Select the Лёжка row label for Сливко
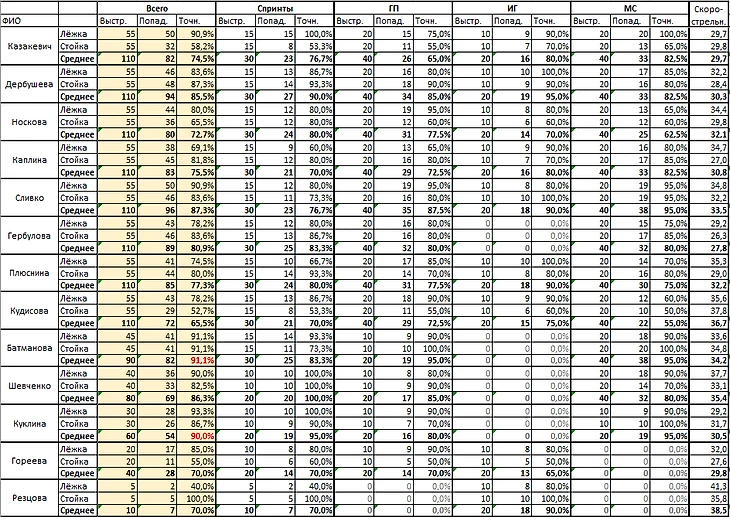 coord(78,185)
